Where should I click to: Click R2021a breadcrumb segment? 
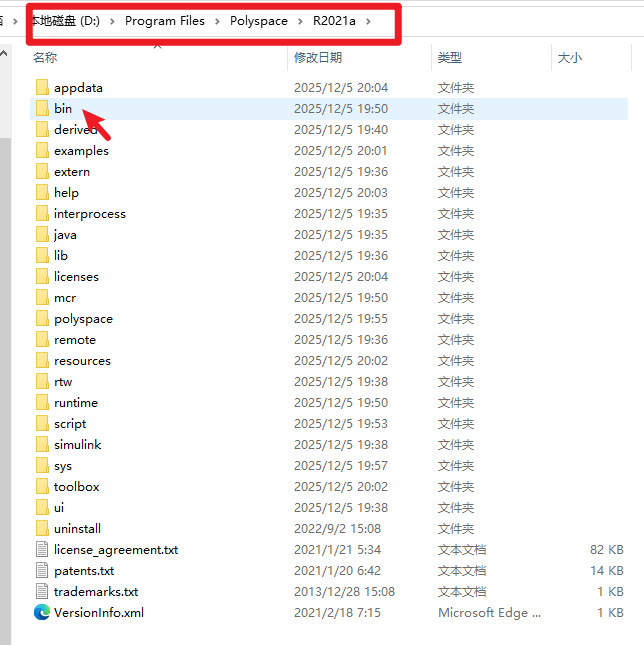(334, 21)
